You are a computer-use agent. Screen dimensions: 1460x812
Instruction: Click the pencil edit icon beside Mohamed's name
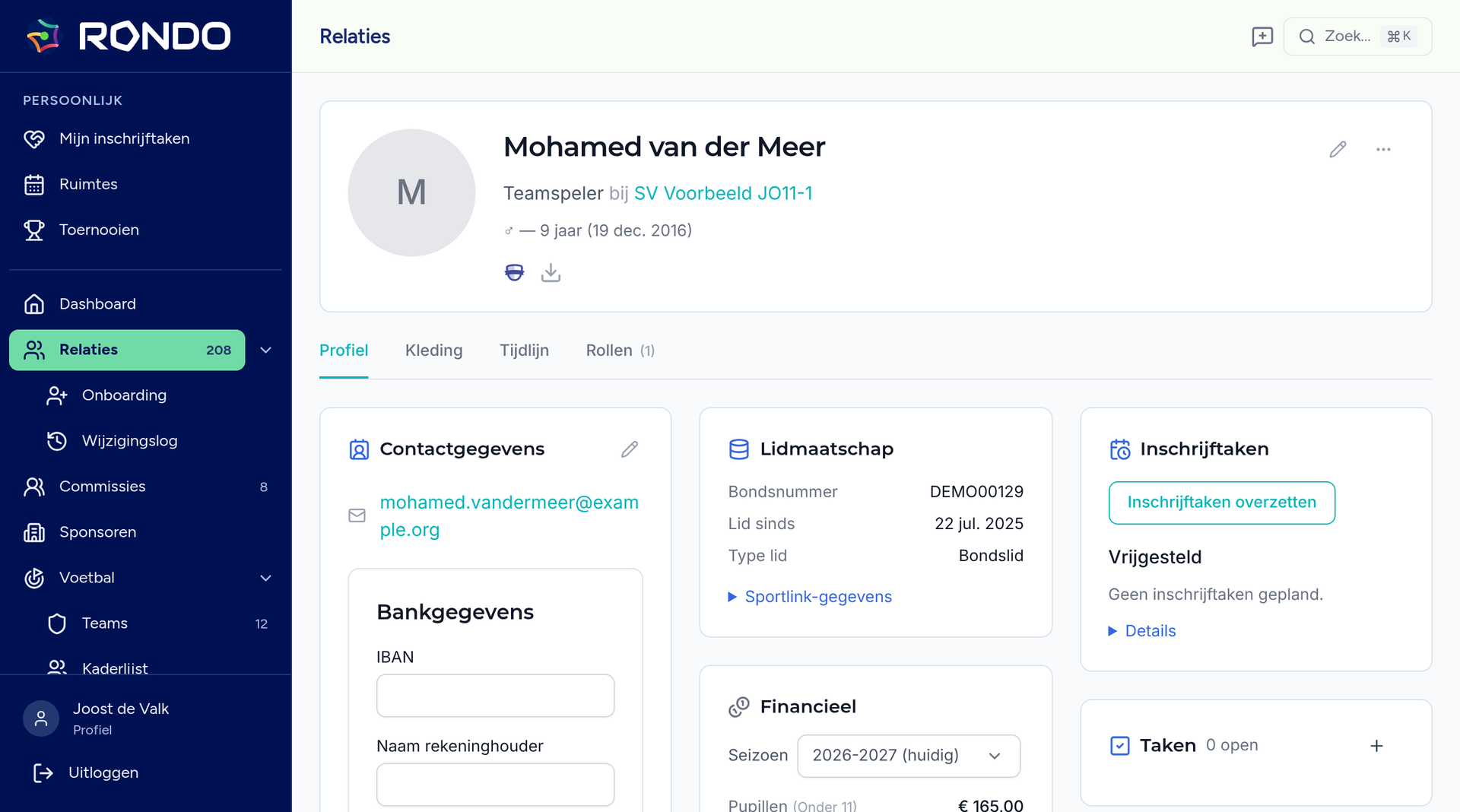point(1338,149)
